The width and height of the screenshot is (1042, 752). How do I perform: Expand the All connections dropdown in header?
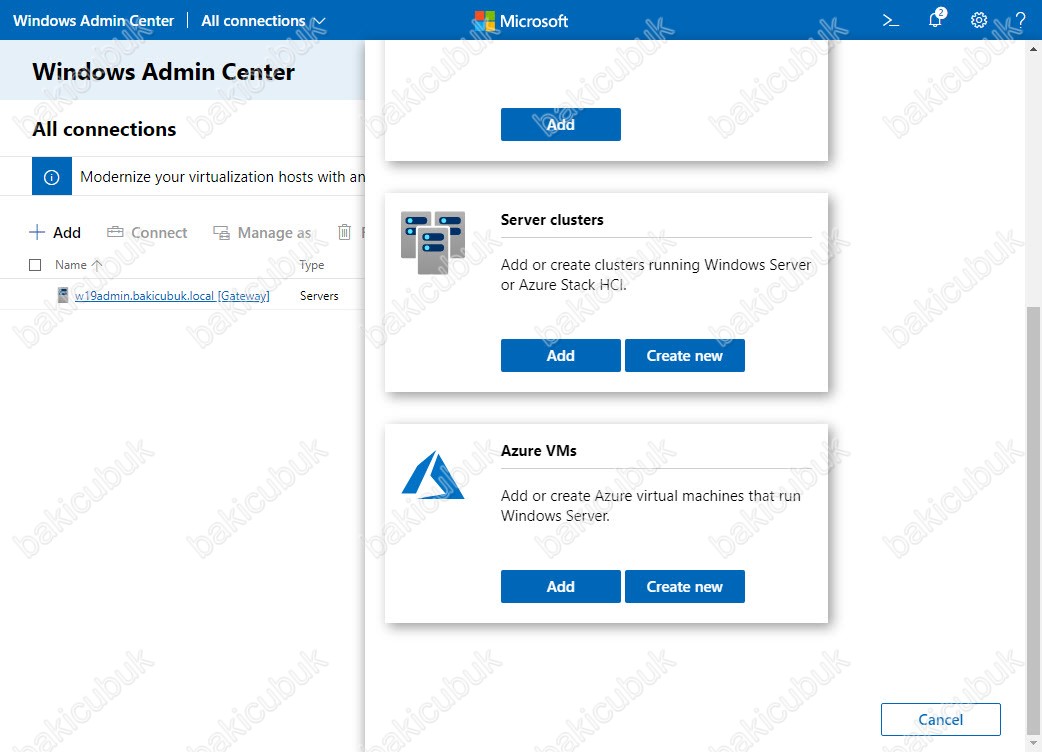[264, 21]
